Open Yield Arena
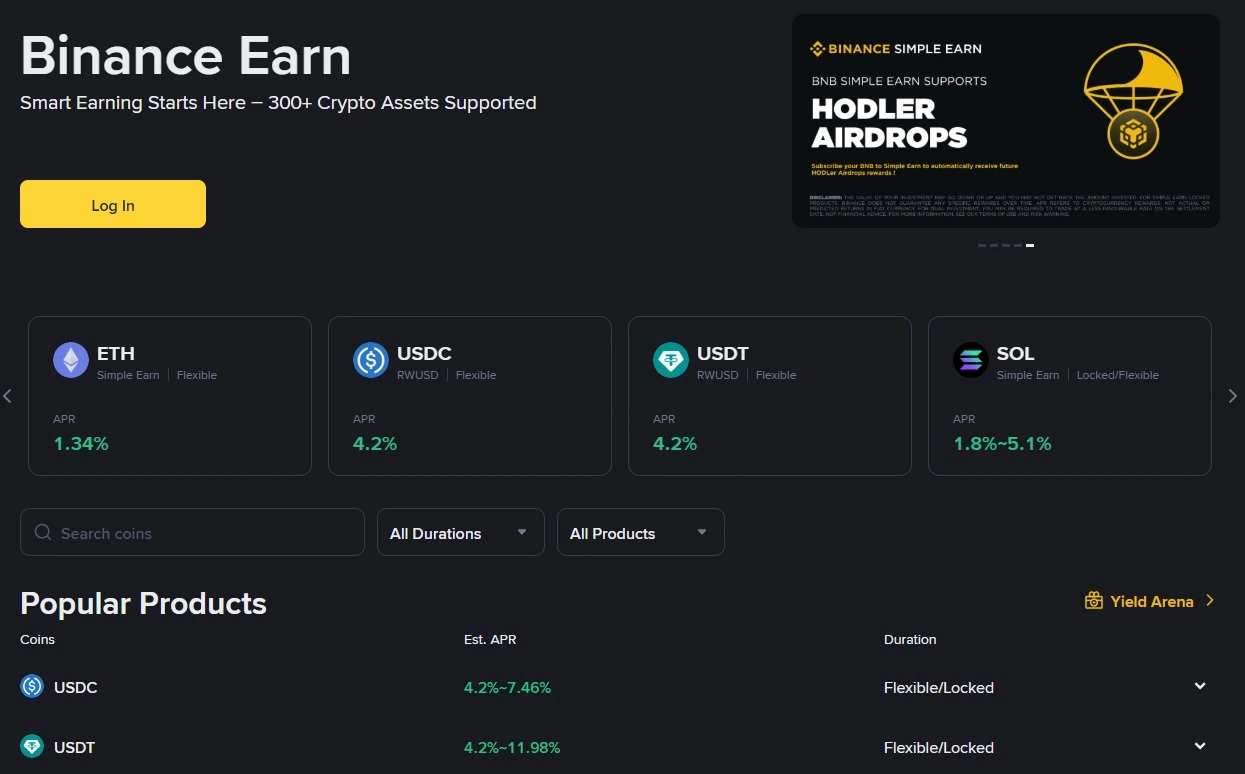This screenshot has height=774, width=1245. (1151, 601)
